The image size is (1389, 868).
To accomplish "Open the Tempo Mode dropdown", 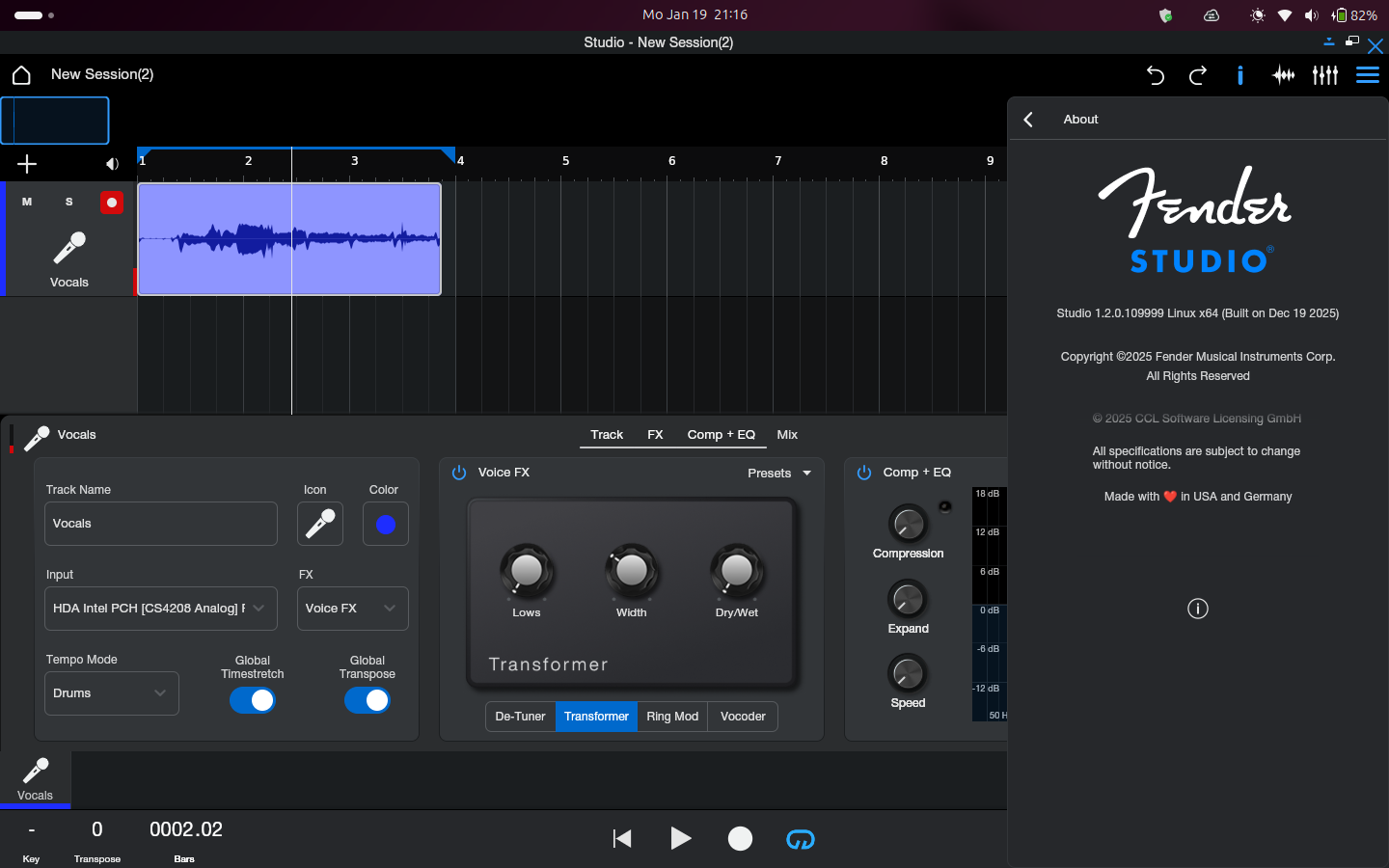I will click(111, 693).
